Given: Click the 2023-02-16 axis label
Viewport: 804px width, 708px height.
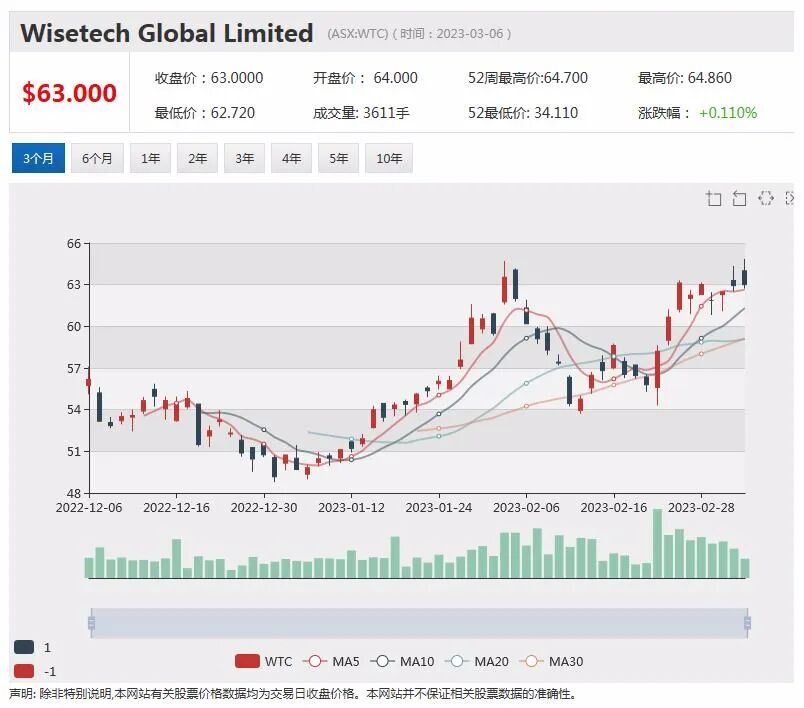Looking at the screenshot, I should point(614,508).
